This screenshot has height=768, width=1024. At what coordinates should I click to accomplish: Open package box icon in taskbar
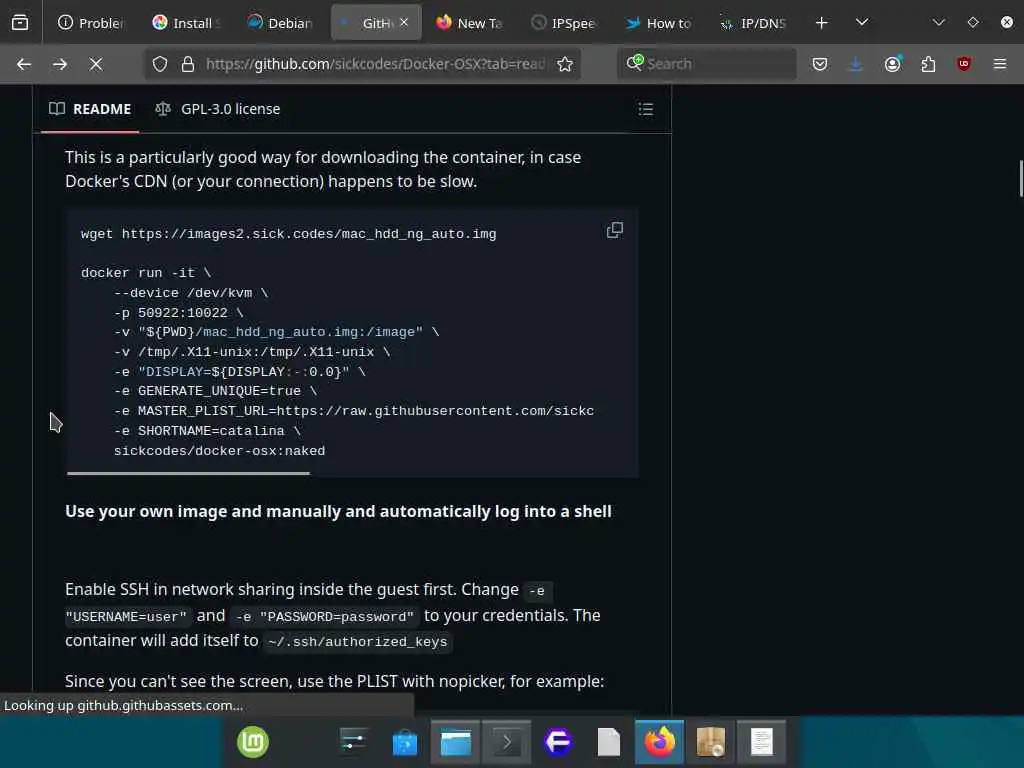(x=711, y=743)
